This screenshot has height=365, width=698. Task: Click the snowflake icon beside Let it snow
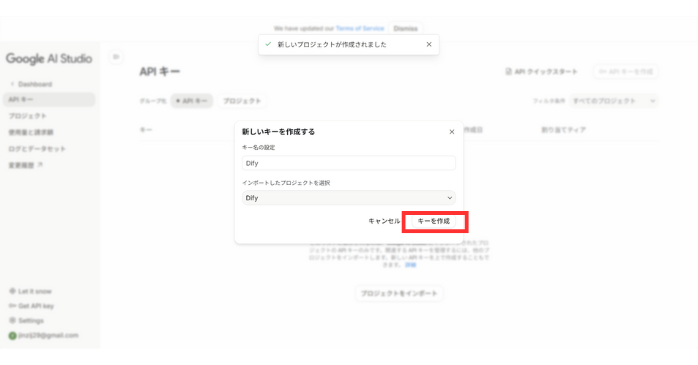click(12, 291)
